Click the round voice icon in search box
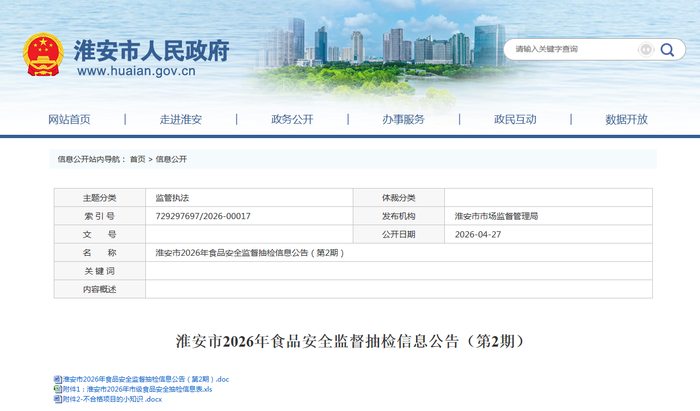This screenshot has height=411, width=700. pos(646,50)
